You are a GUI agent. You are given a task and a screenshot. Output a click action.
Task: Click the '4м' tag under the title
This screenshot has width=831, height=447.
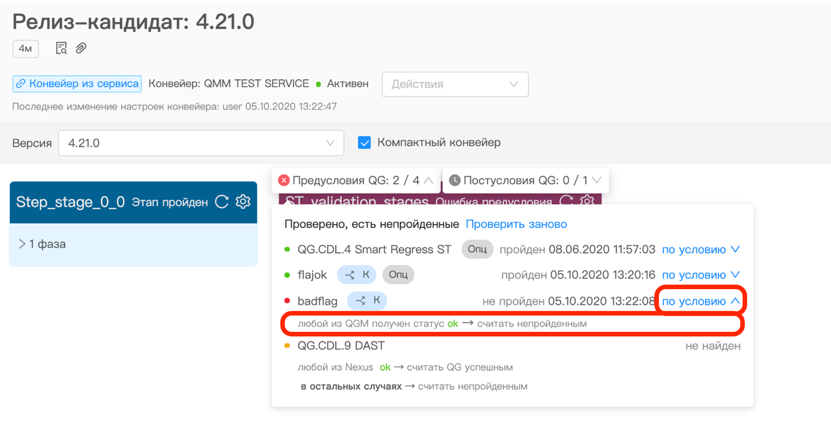pos(26,48)
